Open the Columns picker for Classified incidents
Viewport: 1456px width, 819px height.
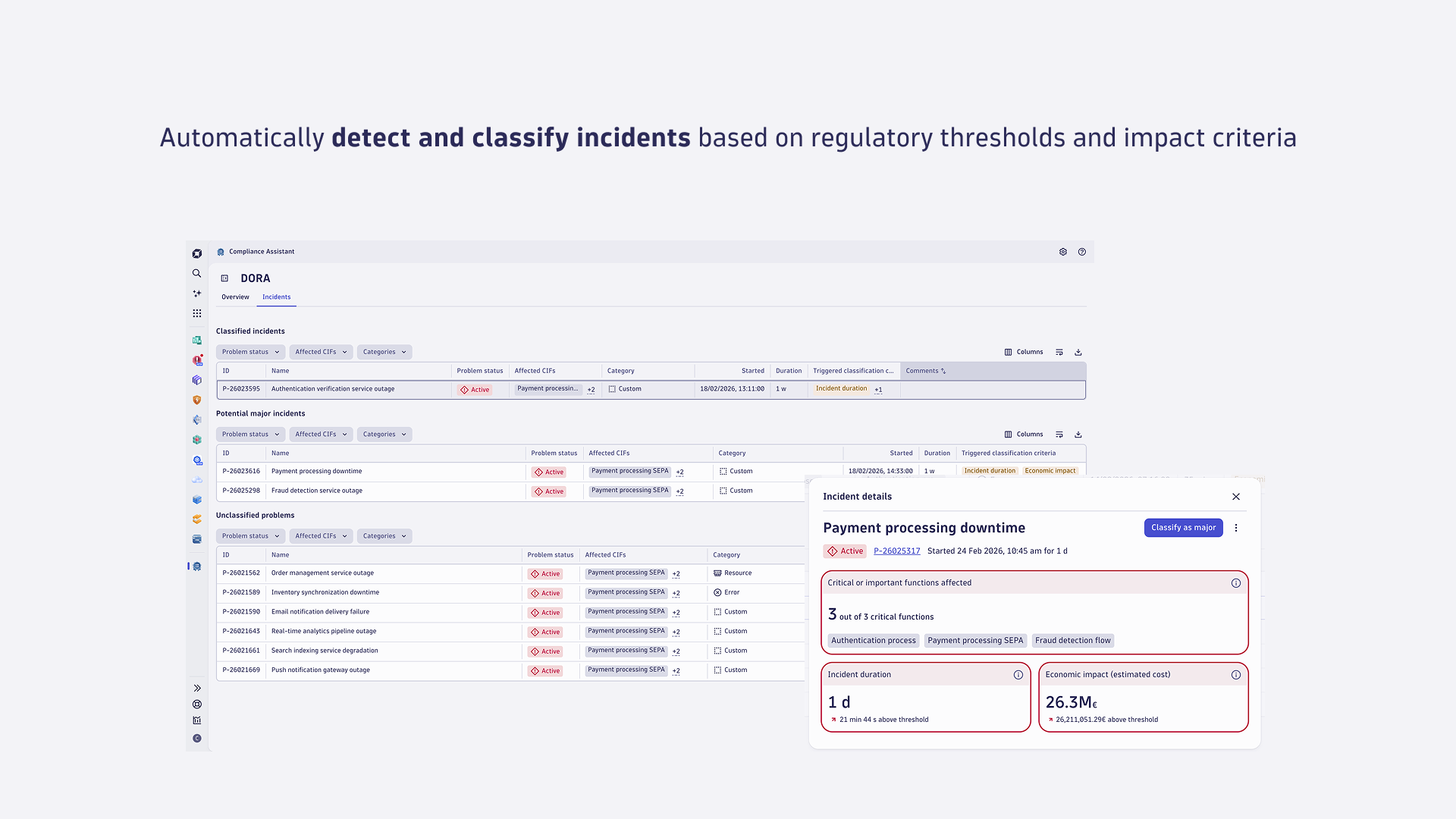point(1024,351)
